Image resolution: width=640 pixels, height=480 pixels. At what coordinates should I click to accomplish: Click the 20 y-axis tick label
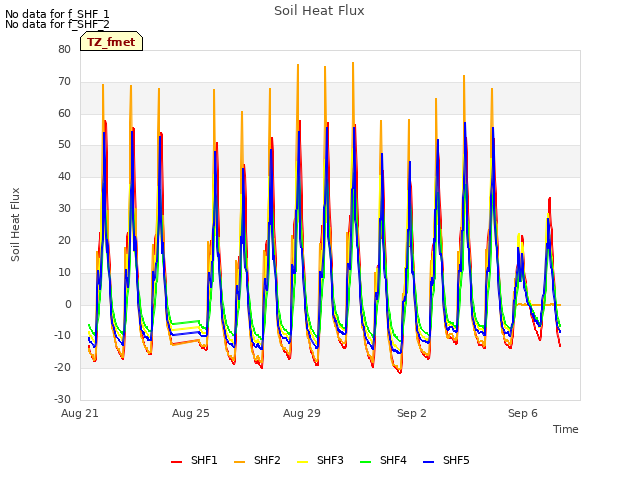64,240
